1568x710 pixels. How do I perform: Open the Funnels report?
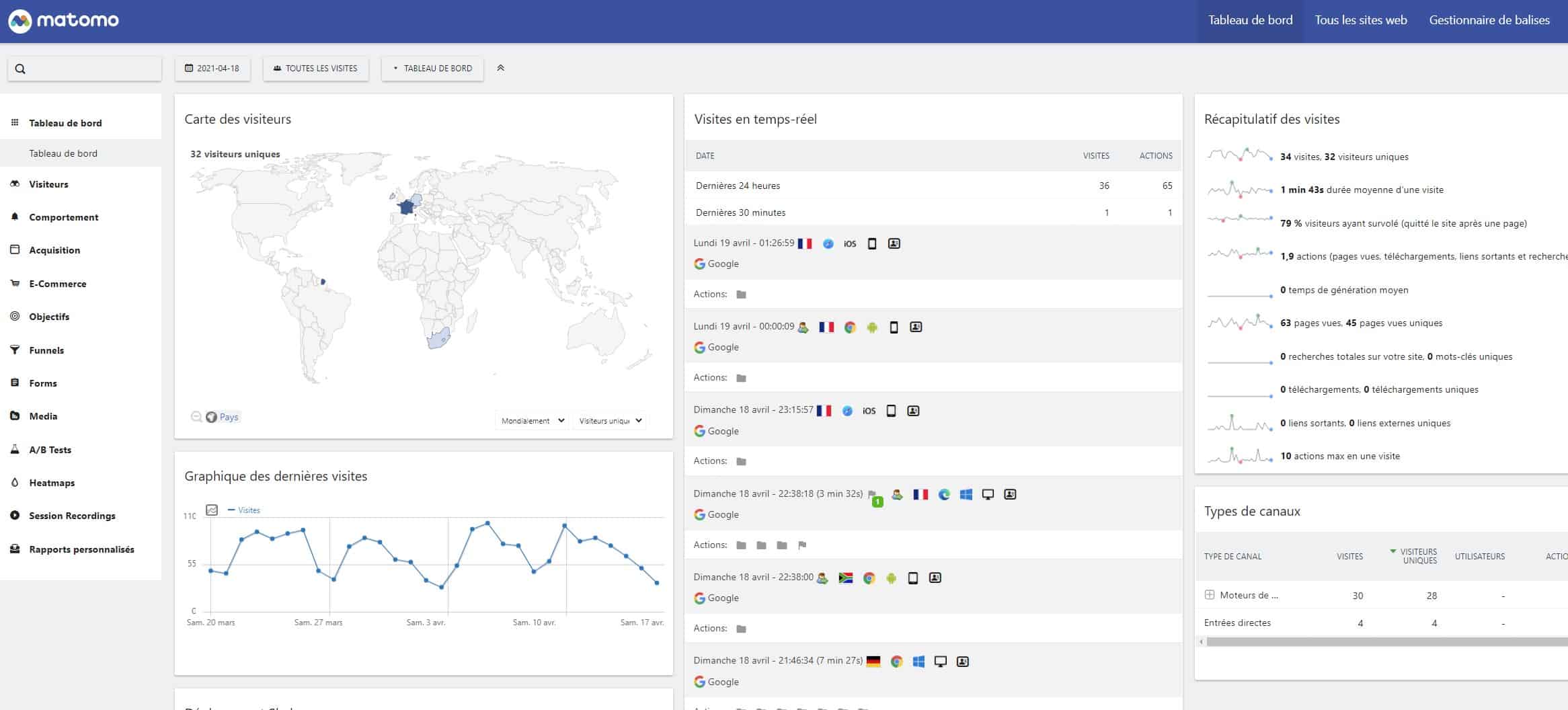[46, 350]
